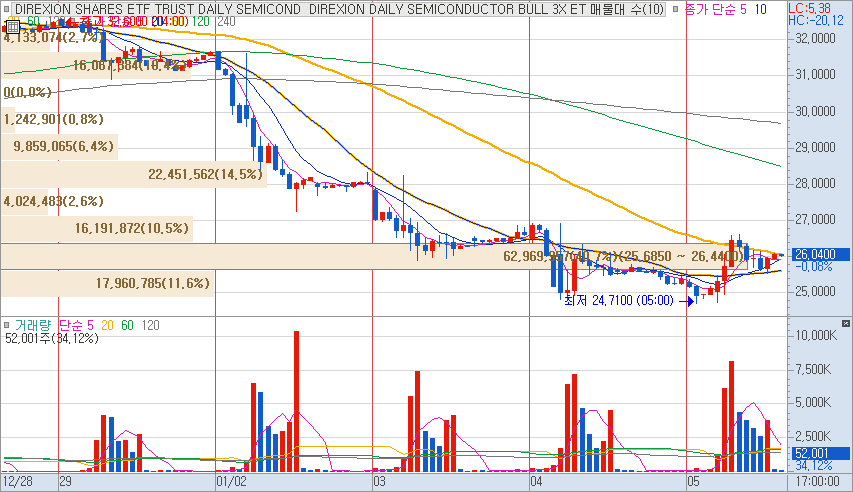The image size is (853, 492).
Task: Click the 01/02 date on time axis
Action: [x=231, y=482]
